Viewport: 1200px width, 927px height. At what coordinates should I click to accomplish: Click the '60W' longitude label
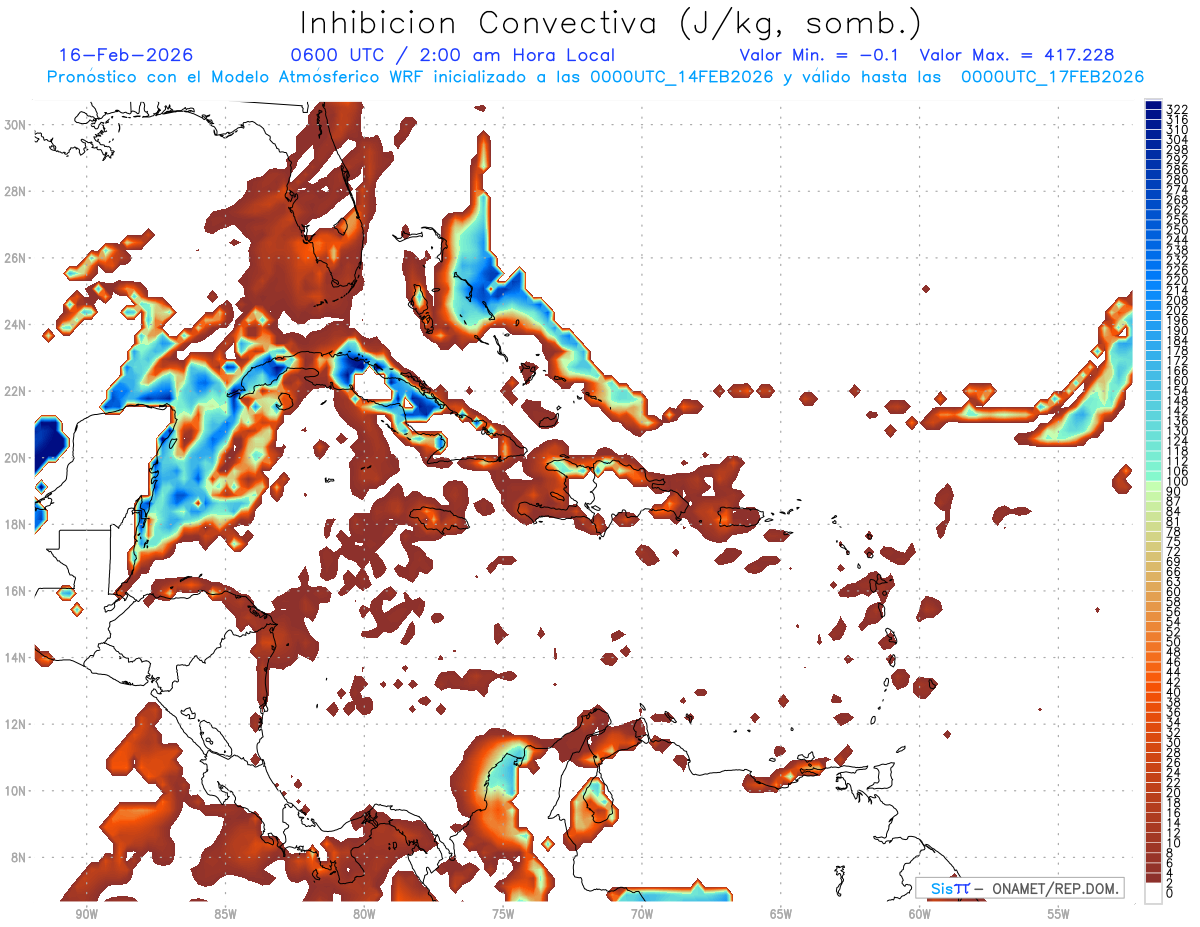920,914
